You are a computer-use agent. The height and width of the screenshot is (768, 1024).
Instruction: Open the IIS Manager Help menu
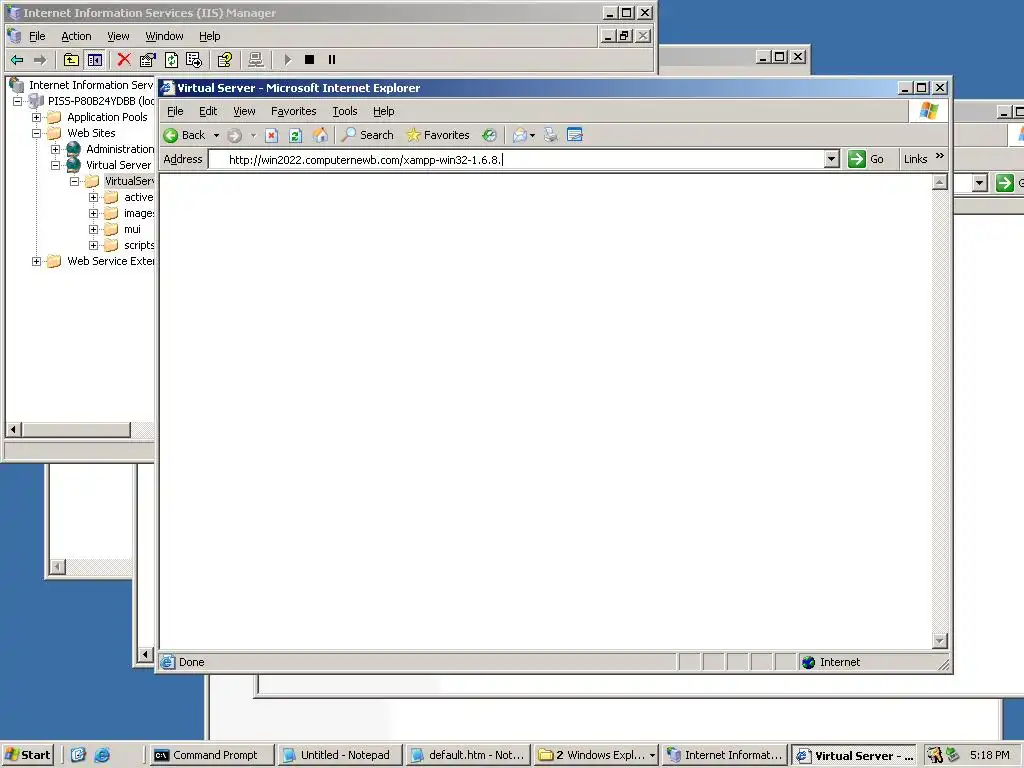click(210, 37)
